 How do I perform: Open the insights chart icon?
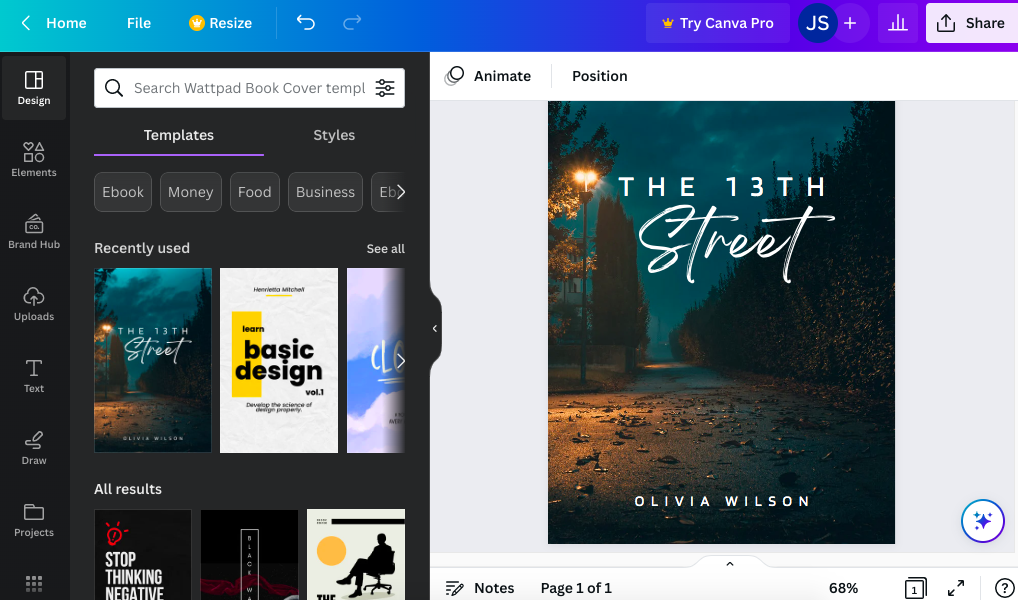point(897,22)
